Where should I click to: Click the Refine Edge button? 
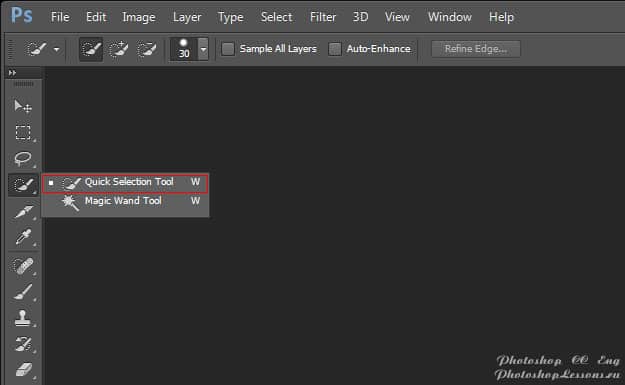[476, 49]
